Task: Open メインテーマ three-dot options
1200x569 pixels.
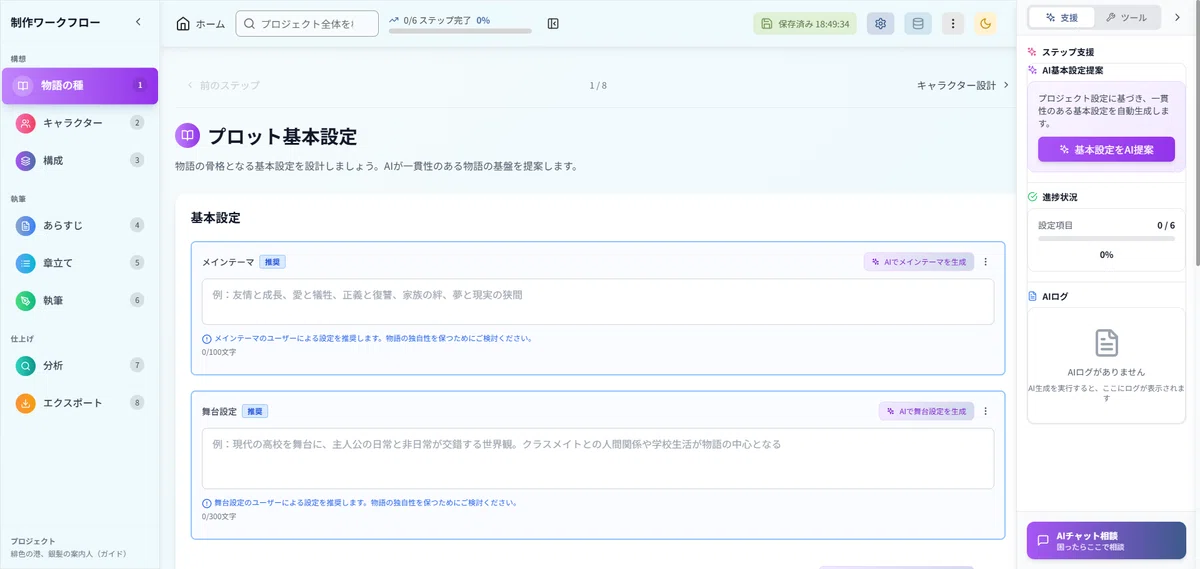Action: pyautogui.click(x=986, y=262)
